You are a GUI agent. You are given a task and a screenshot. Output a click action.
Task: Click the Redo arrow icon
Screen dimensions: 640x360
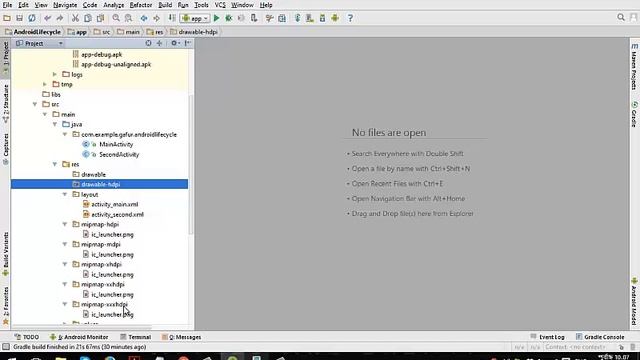tap(60, 18)
